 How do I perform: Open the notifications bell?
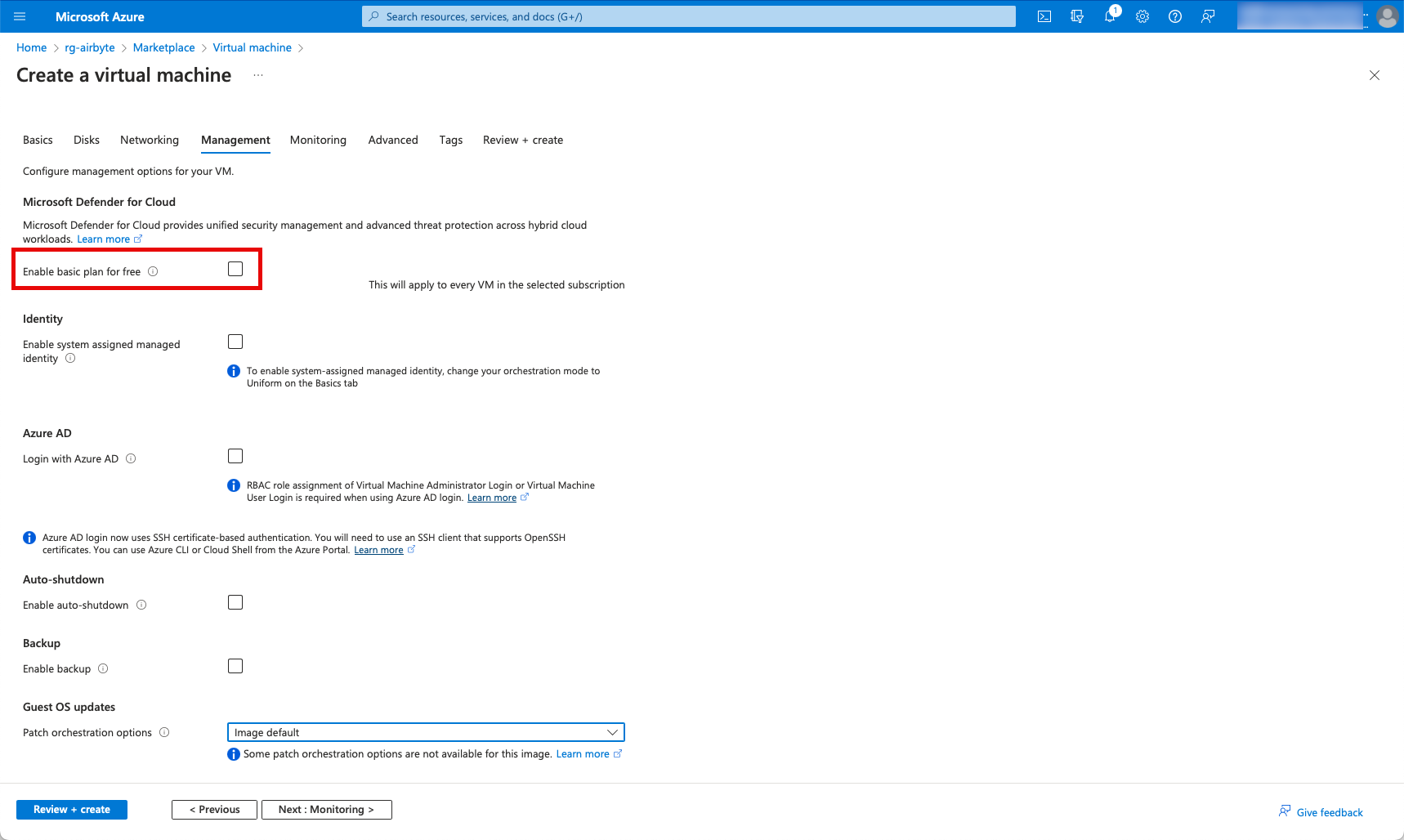(x=1110, y=16)
